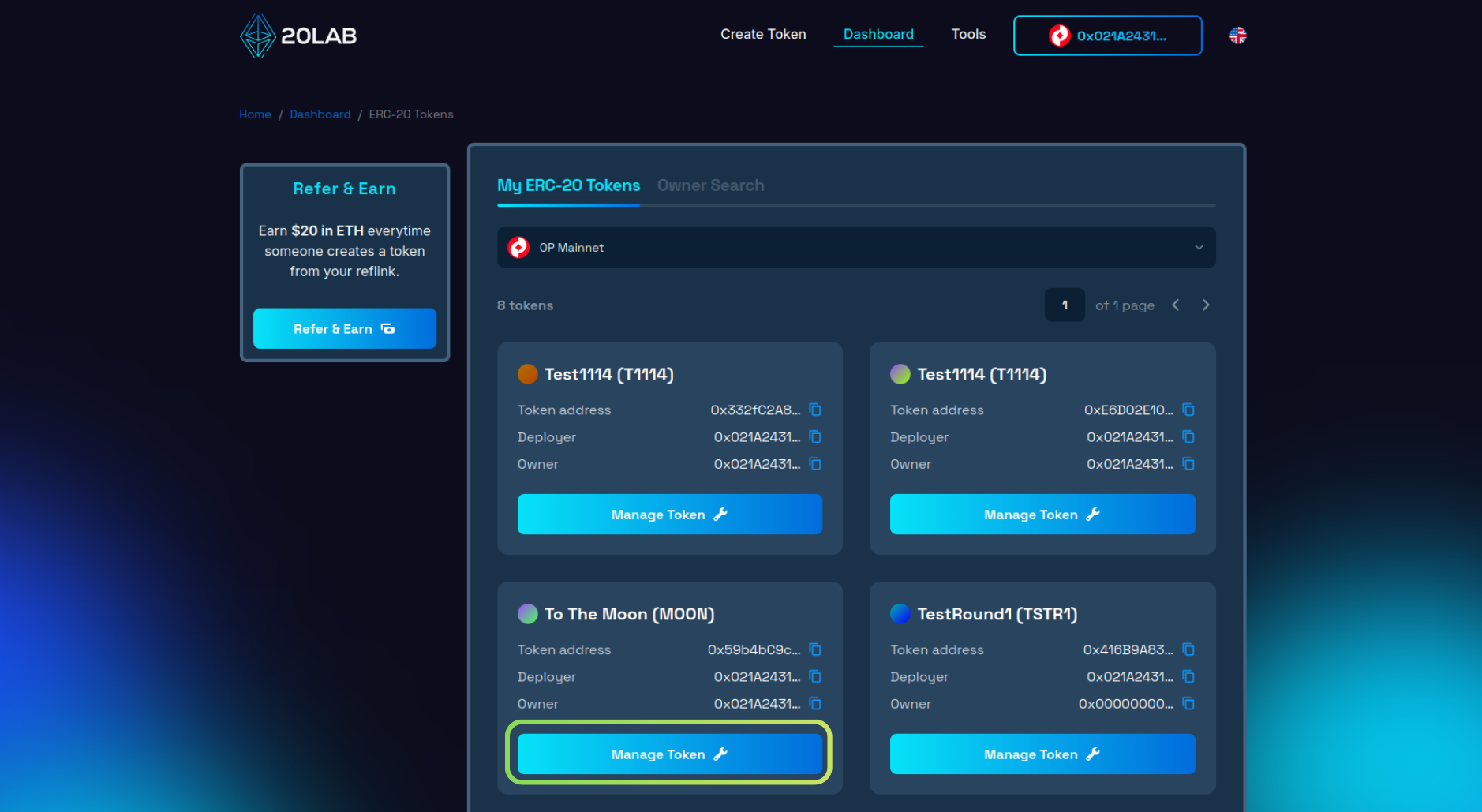Click TestRound1 blue token avatar
This screenshot has height=812, width=1482.
[900, 614]
